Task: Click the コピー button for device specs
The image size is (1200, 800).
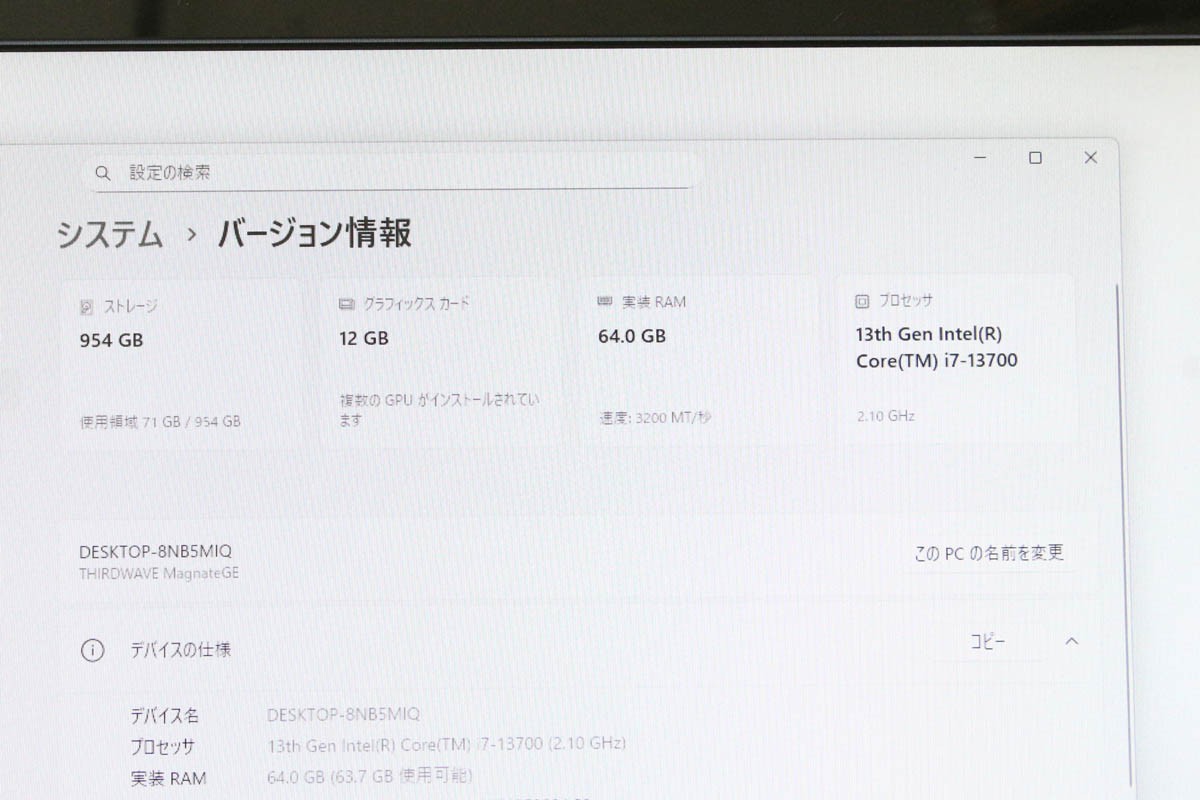Action: coord(988,642)
